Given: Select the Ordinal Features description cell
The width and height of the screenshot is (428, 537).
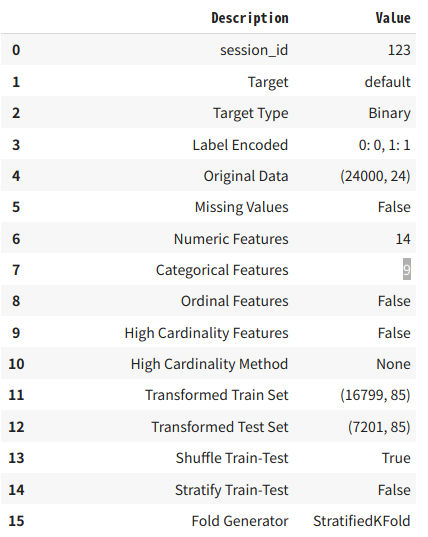Looking at the screenshot, I should click(235, 301).
